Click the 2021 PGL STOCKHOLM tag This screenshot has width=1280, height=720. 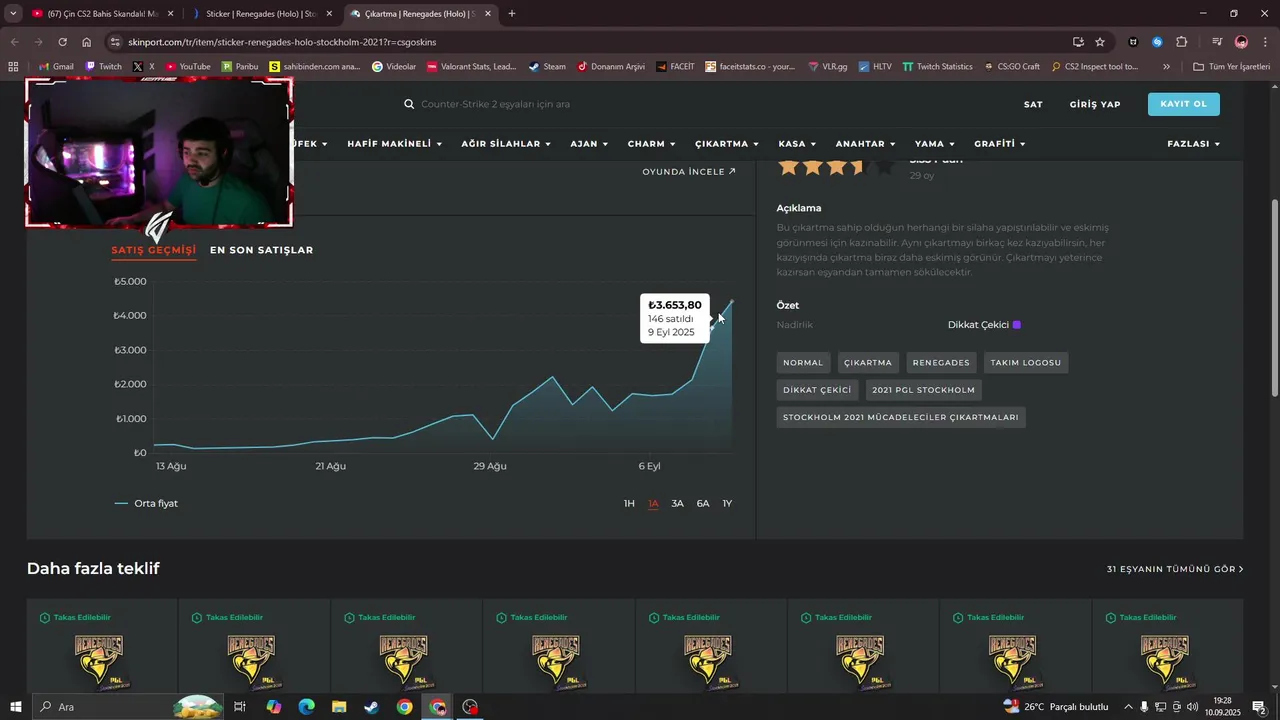click(x=923, y=390)
